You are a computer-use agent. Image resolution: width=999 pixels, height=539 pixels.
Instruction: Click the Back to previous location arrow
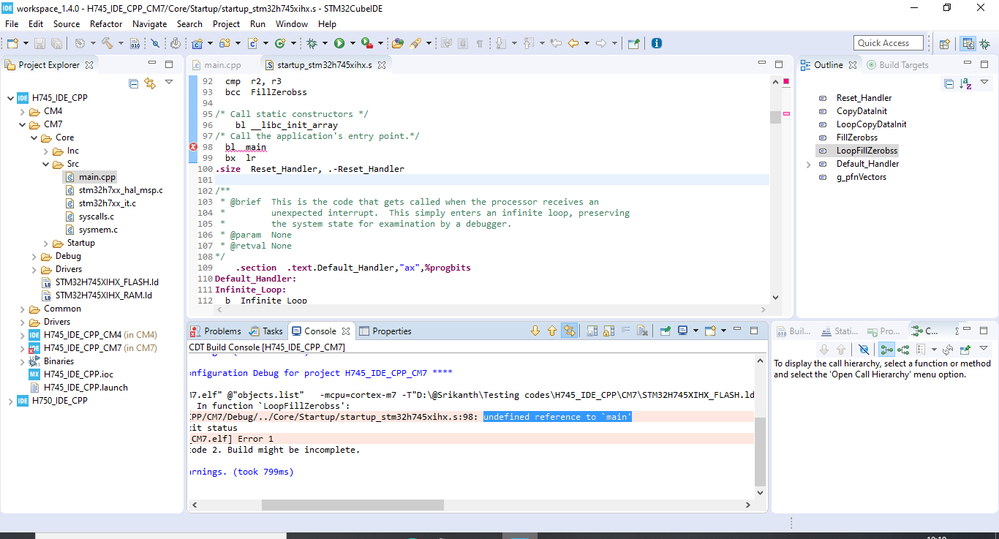573,43
